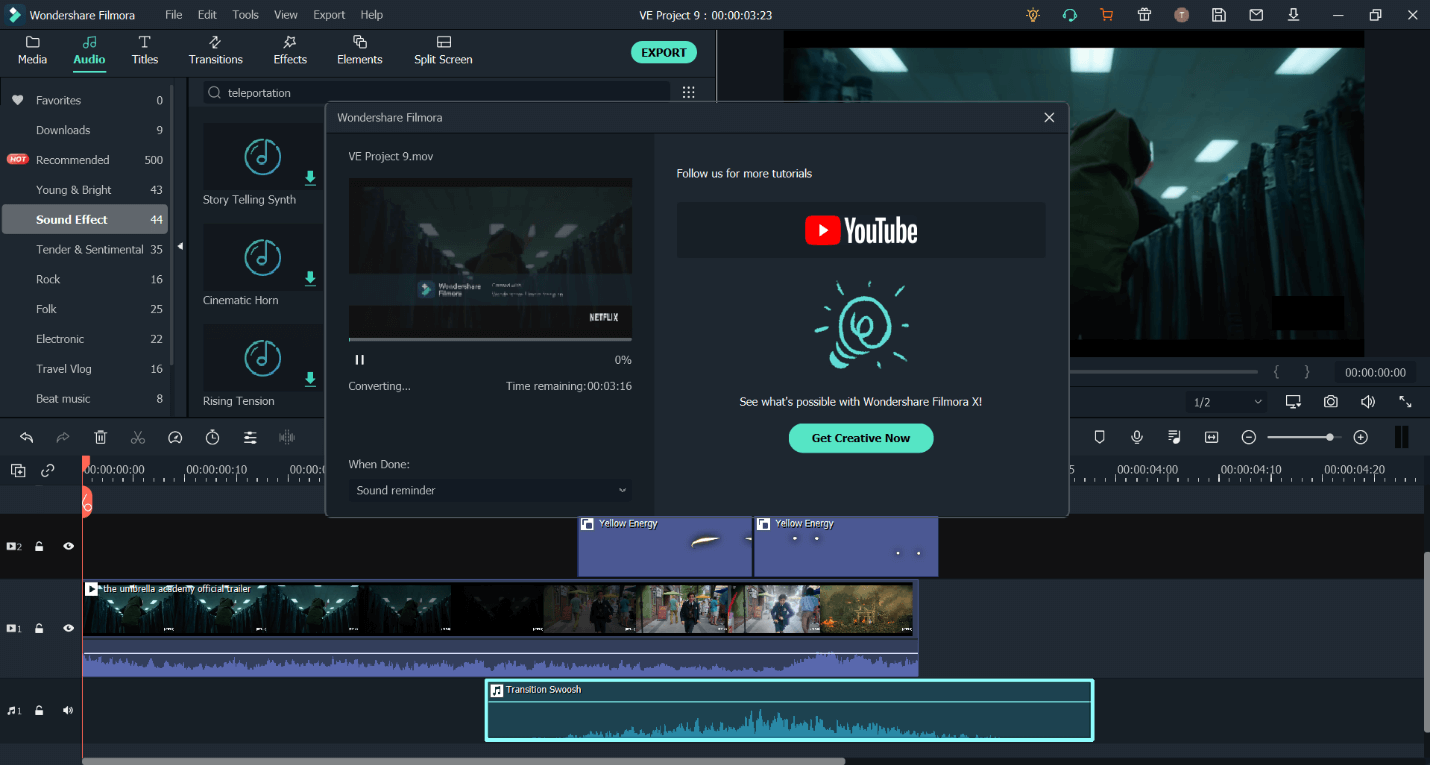Viewport: 1430px width, 771px height.
Task: Take a snapshot with the camera icon
Action: (x=1331, y=401)
